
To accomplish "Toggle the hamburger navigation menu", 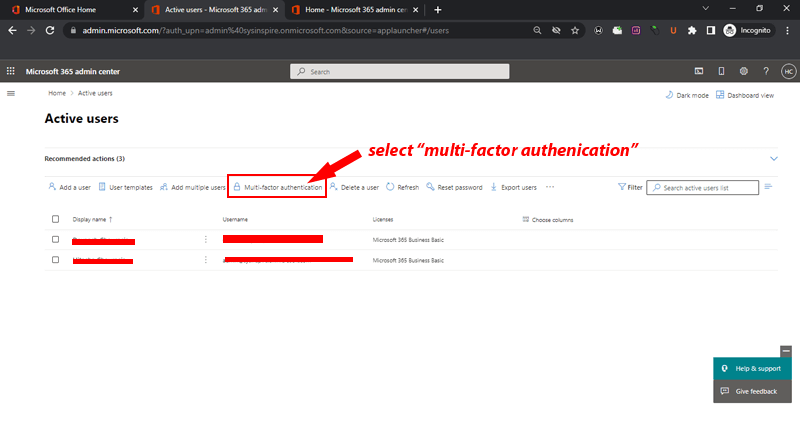I will pos(11,93).
